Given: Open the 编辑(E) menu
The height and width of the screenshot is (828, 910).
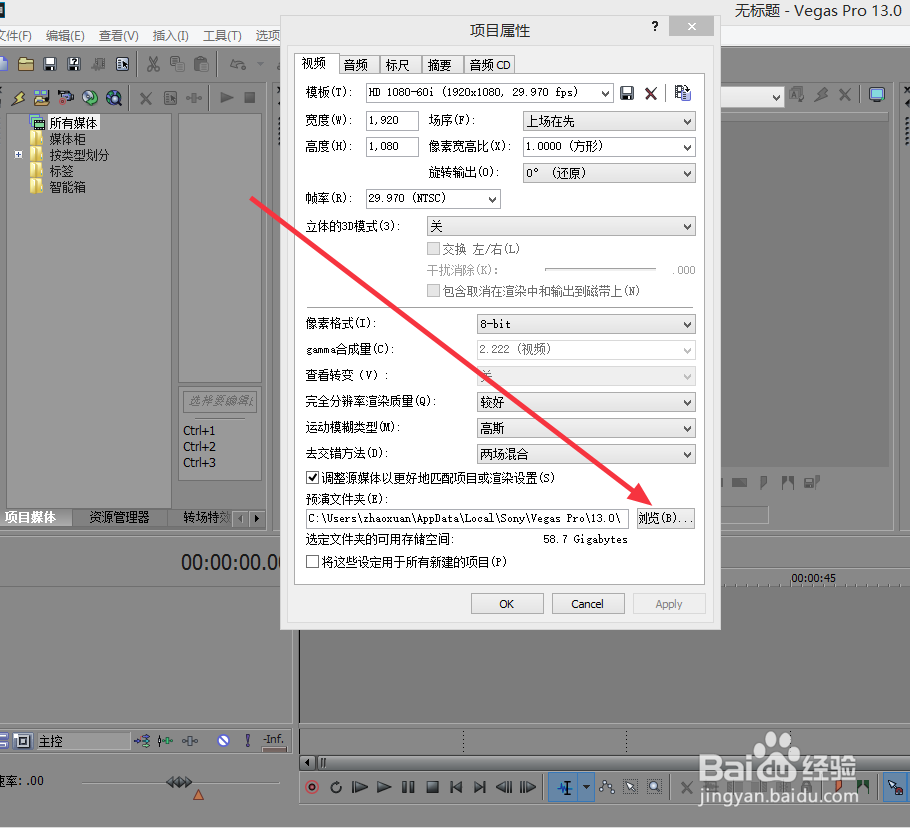Looking at the screenshot, I should (65, 36).
